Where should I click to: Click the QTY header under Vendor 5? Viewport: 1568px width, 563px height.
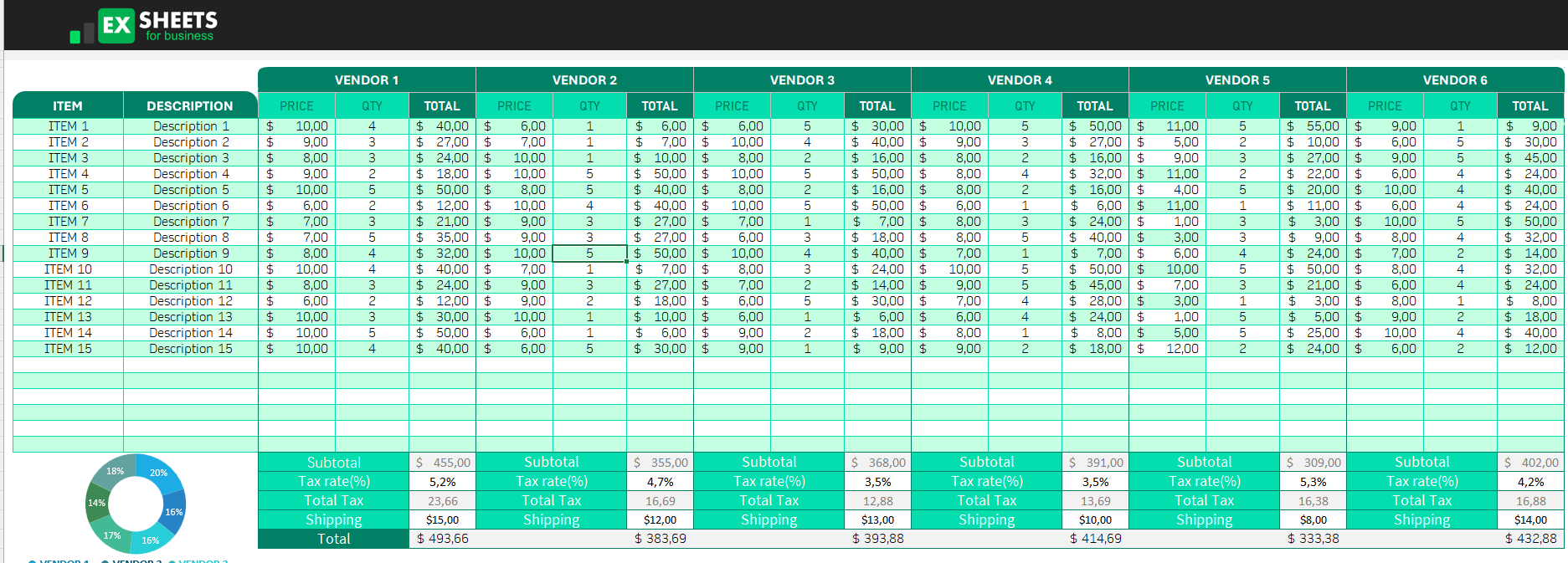point(1242,106)
